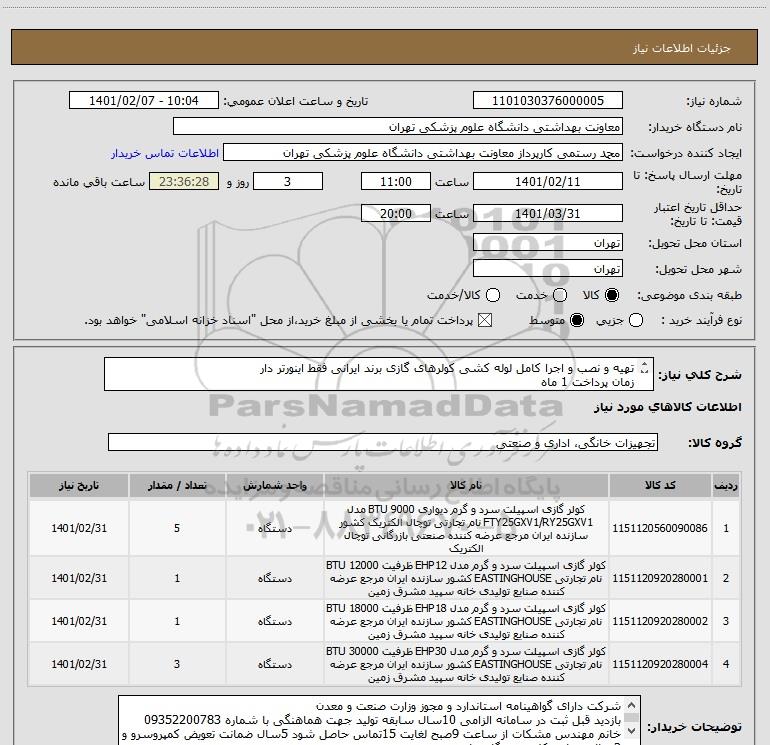Click validity hour field 20:00
Screen dimensions: 770x745
(x=396, y=213)
